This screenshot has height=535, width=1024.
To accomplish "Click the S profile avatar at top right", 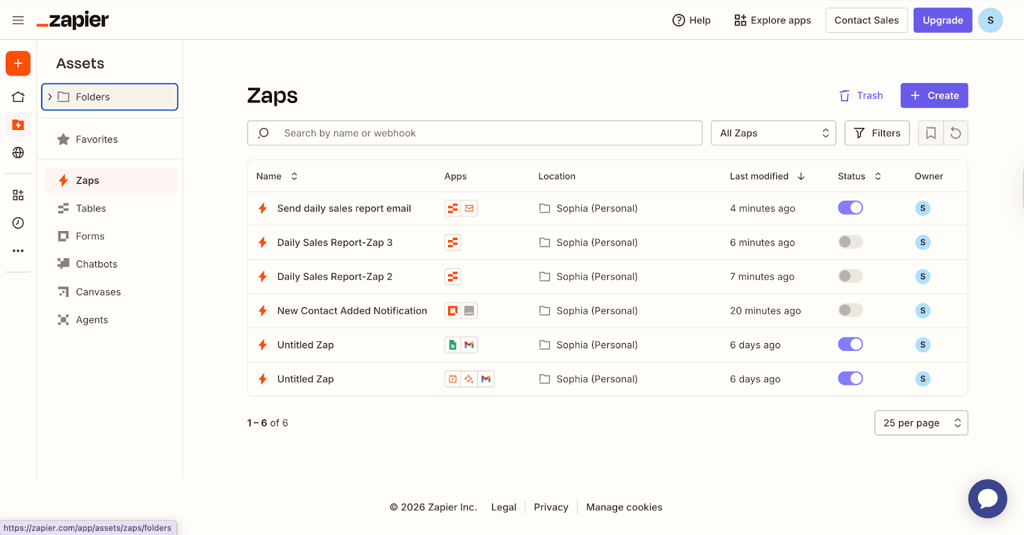I will coord(990,20).
